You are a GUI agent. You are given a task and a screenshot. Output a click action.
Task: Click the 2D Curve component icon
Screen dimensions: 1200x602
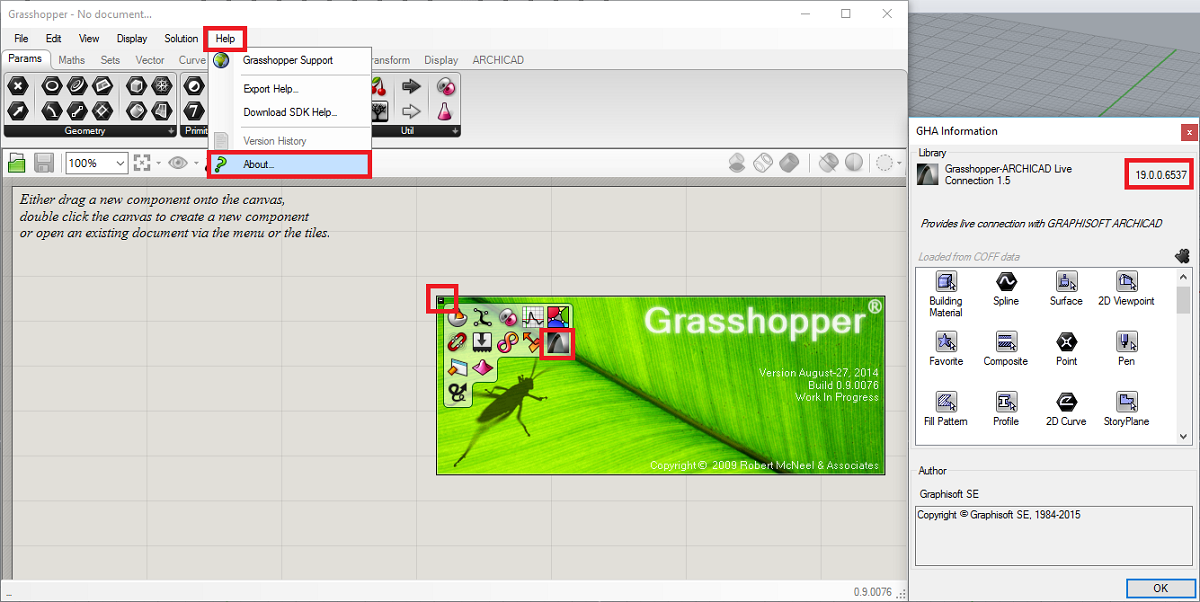point(1066,401)
